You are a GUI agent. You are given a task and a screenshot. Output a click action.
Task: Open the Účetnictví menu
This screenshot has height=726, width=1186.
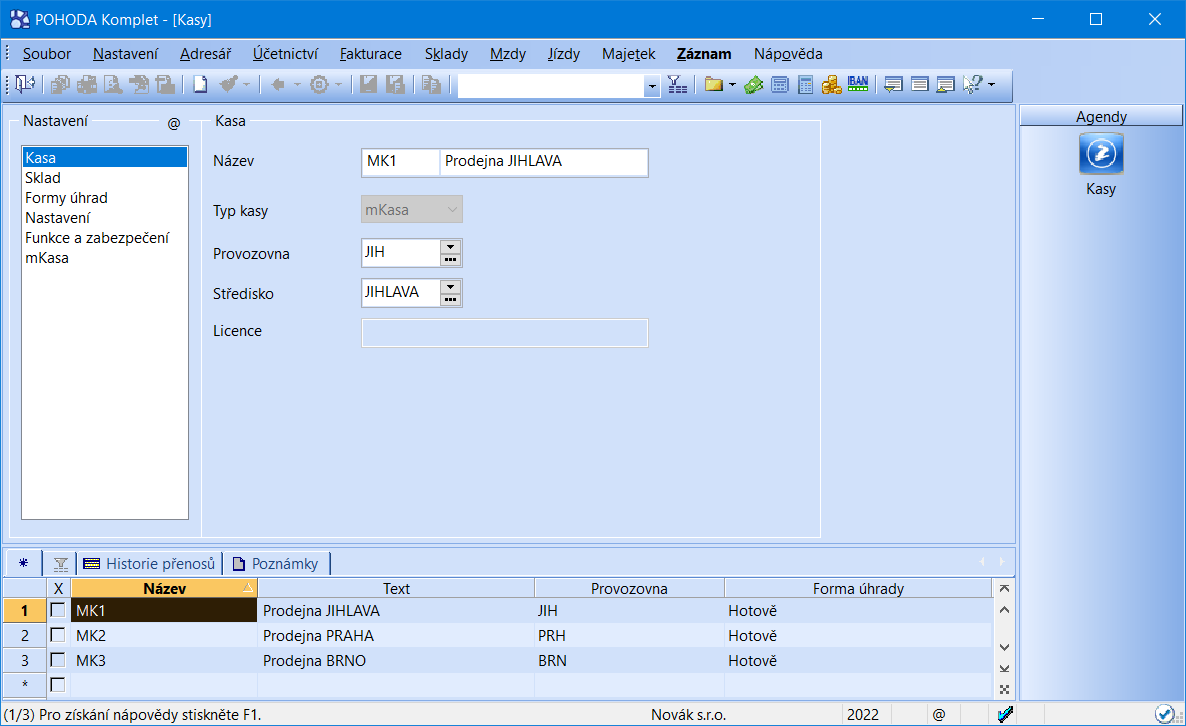coord(285,54)
